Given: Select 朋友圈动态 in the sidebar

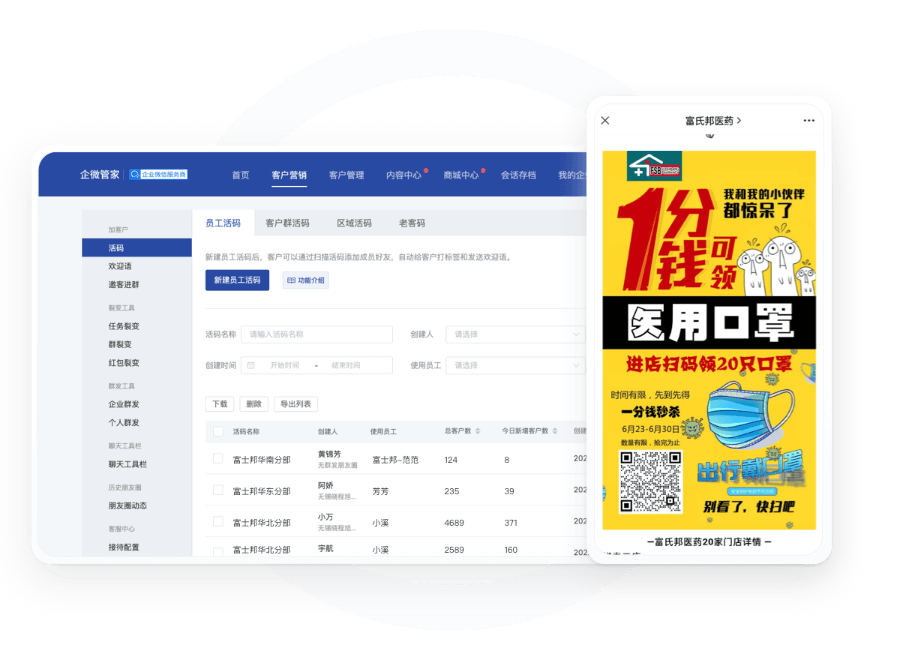Looking at the screenshot, I should pyautogui.click(x=127, y=506).
